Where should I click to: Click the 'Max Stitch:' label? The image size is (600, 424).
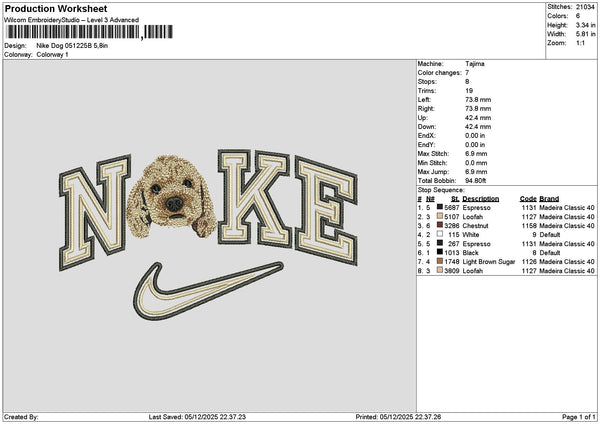434,154
